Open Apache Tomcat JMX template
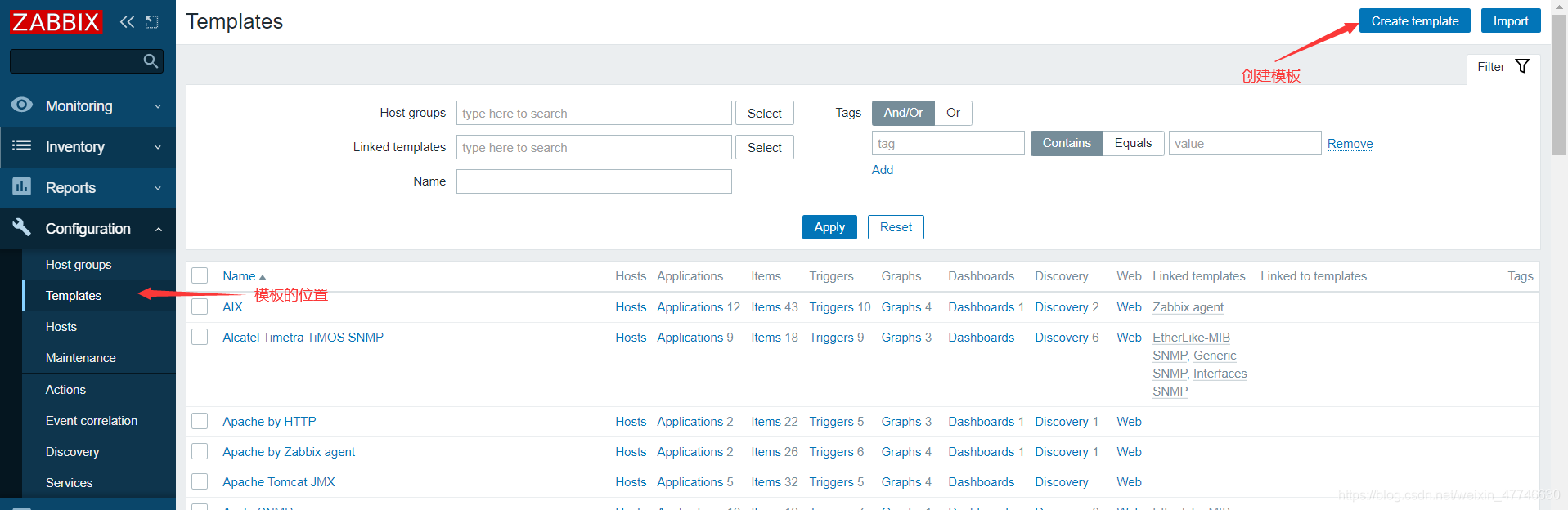The width and height of the screenshot is (1568, 510). click(279, 482)
